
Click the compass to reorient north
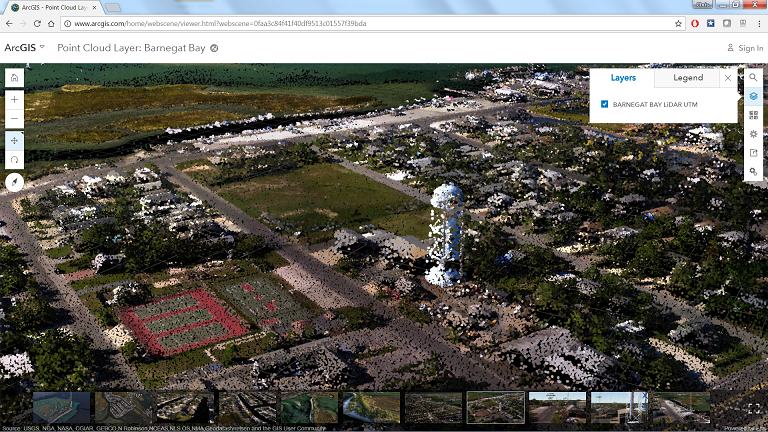click(14, 182)
